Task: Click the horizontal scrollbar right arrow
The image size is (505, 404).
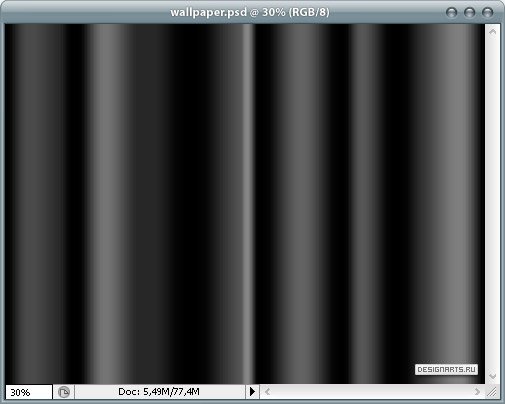Action: [x=477, y=392]
